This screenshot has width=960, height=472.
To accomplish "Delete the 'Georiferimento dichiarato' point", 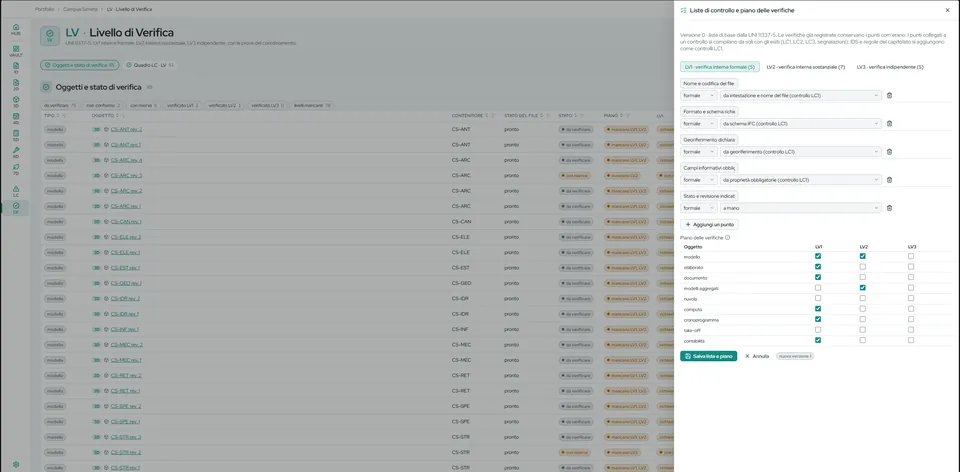I will click(x=890, y=152).
